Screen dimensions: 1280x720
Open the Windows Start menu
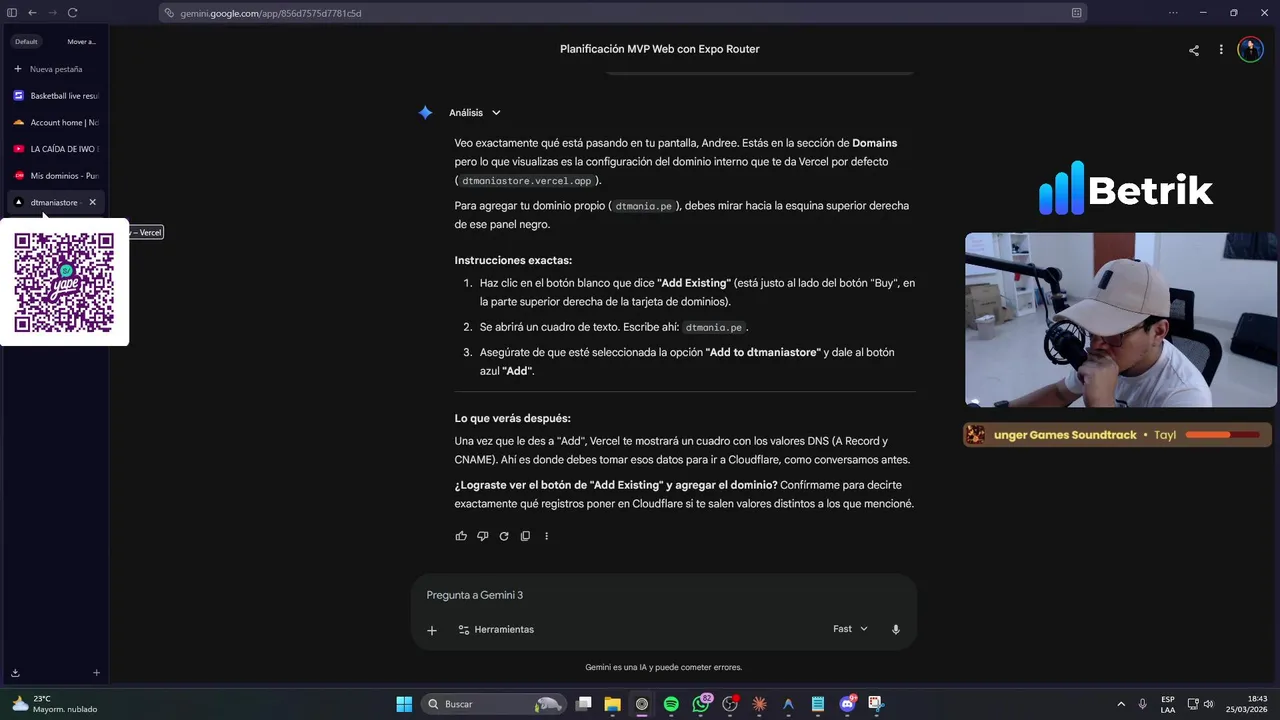coord(404,704)
